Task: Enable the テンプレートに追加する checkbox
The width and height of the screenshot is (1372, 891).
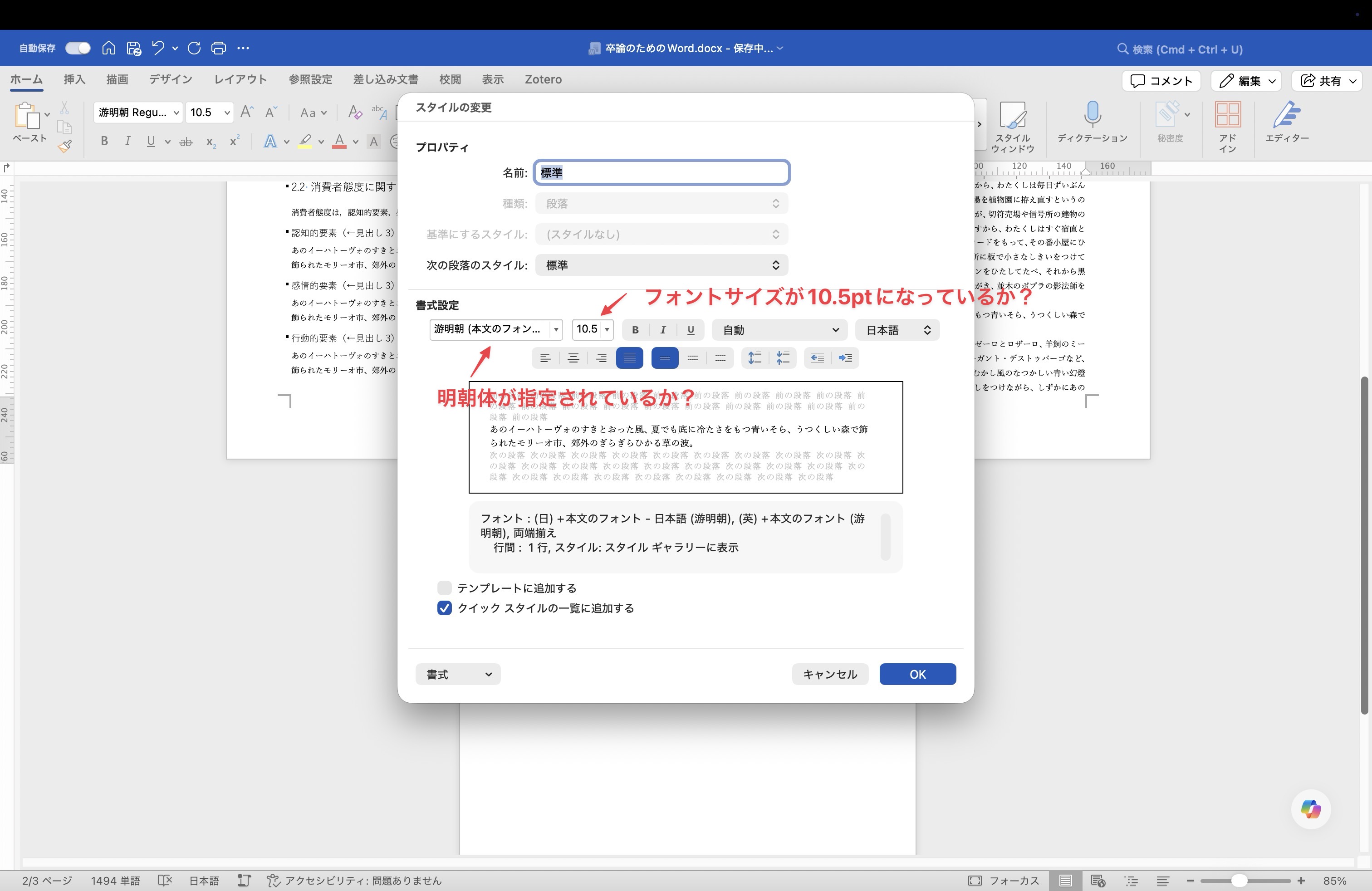Action: [x=444, y=588]
